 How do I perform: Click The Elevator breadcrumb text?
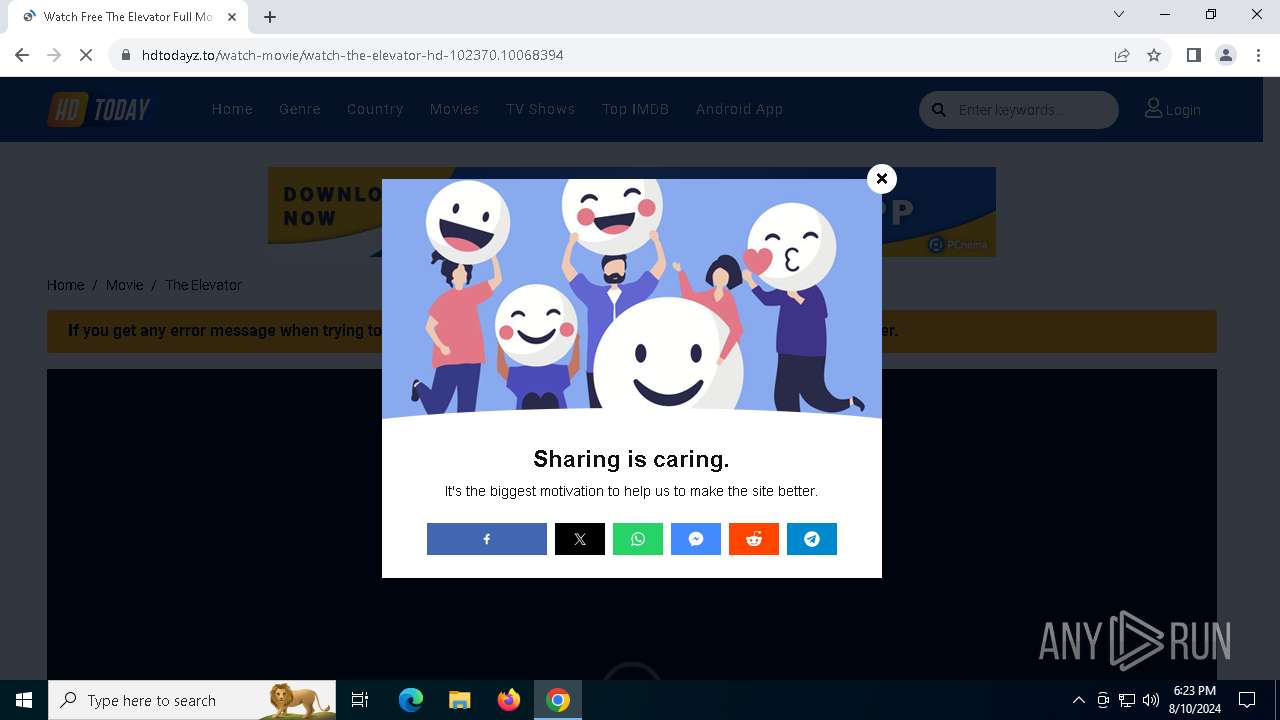tap(203, 285)
